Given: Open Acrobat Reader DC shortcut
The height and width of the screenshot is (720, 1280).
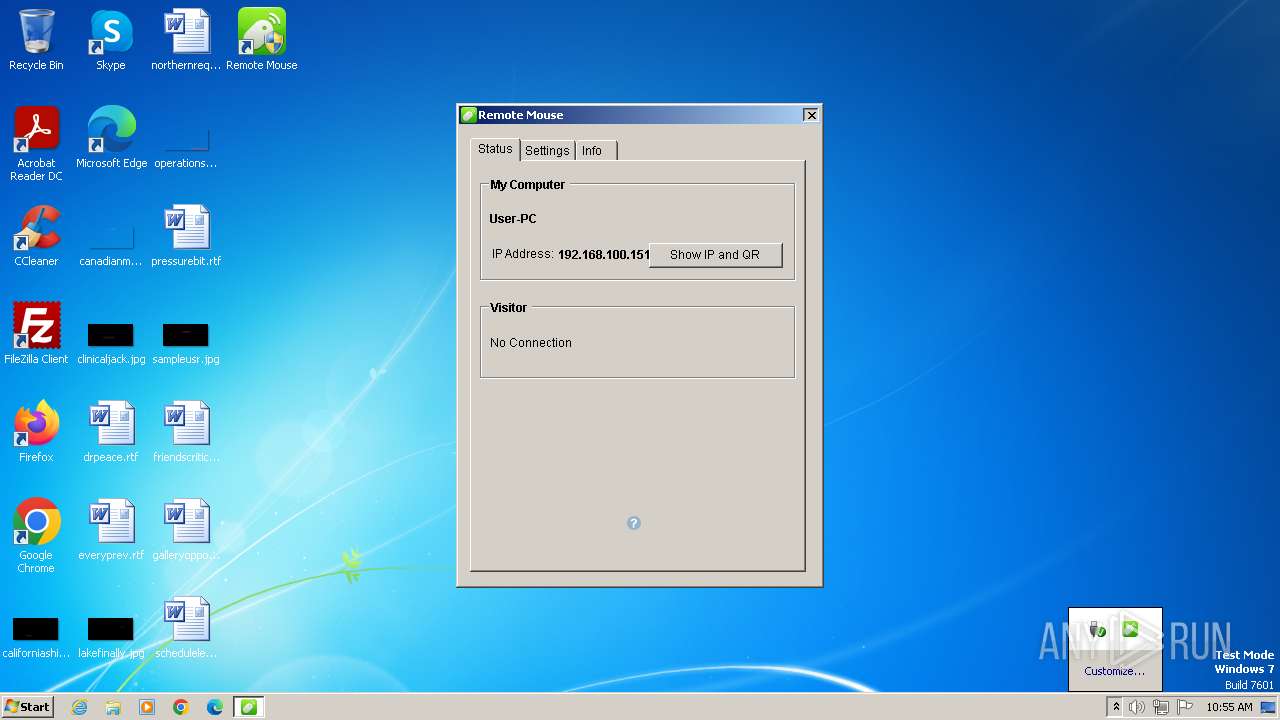Looking at the screenshot, I should tap(36, 144).
